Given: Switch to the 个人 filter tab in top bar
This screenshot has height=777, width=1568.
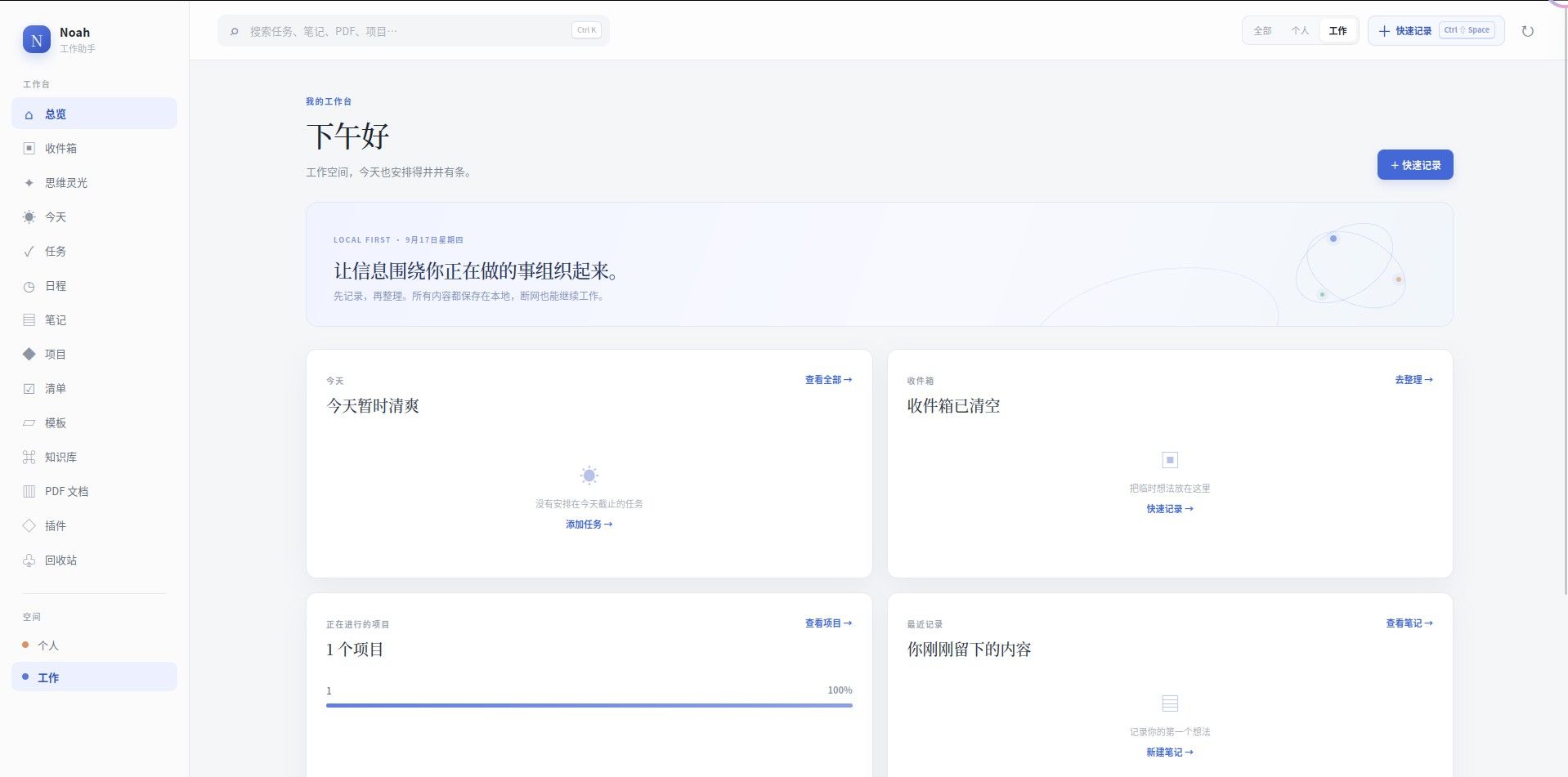Looking at the screenshot, I should tap(1300, 31).
